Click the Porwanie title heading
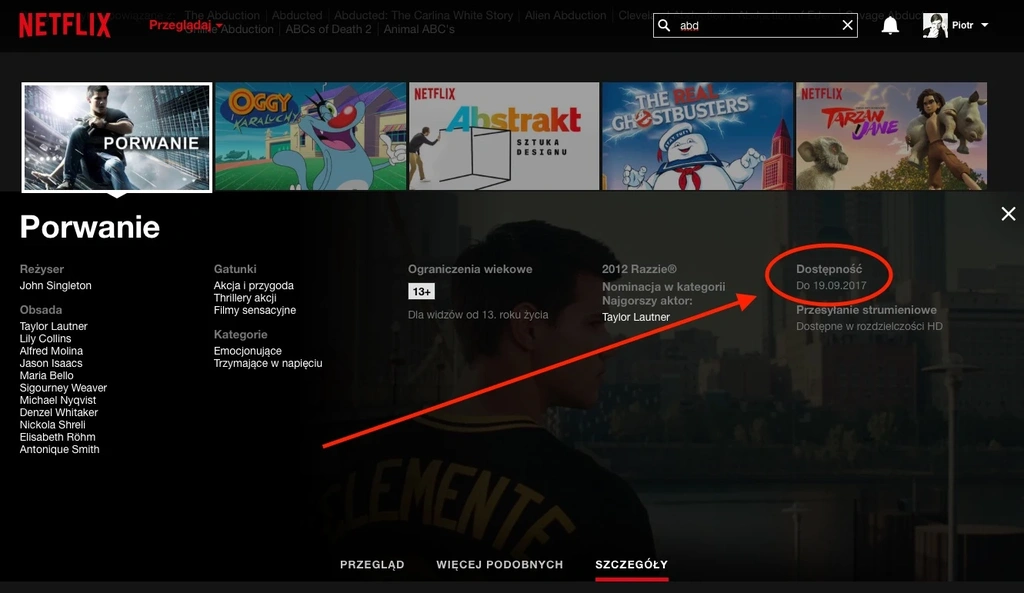1024x593 pixels. coord(90,227)
